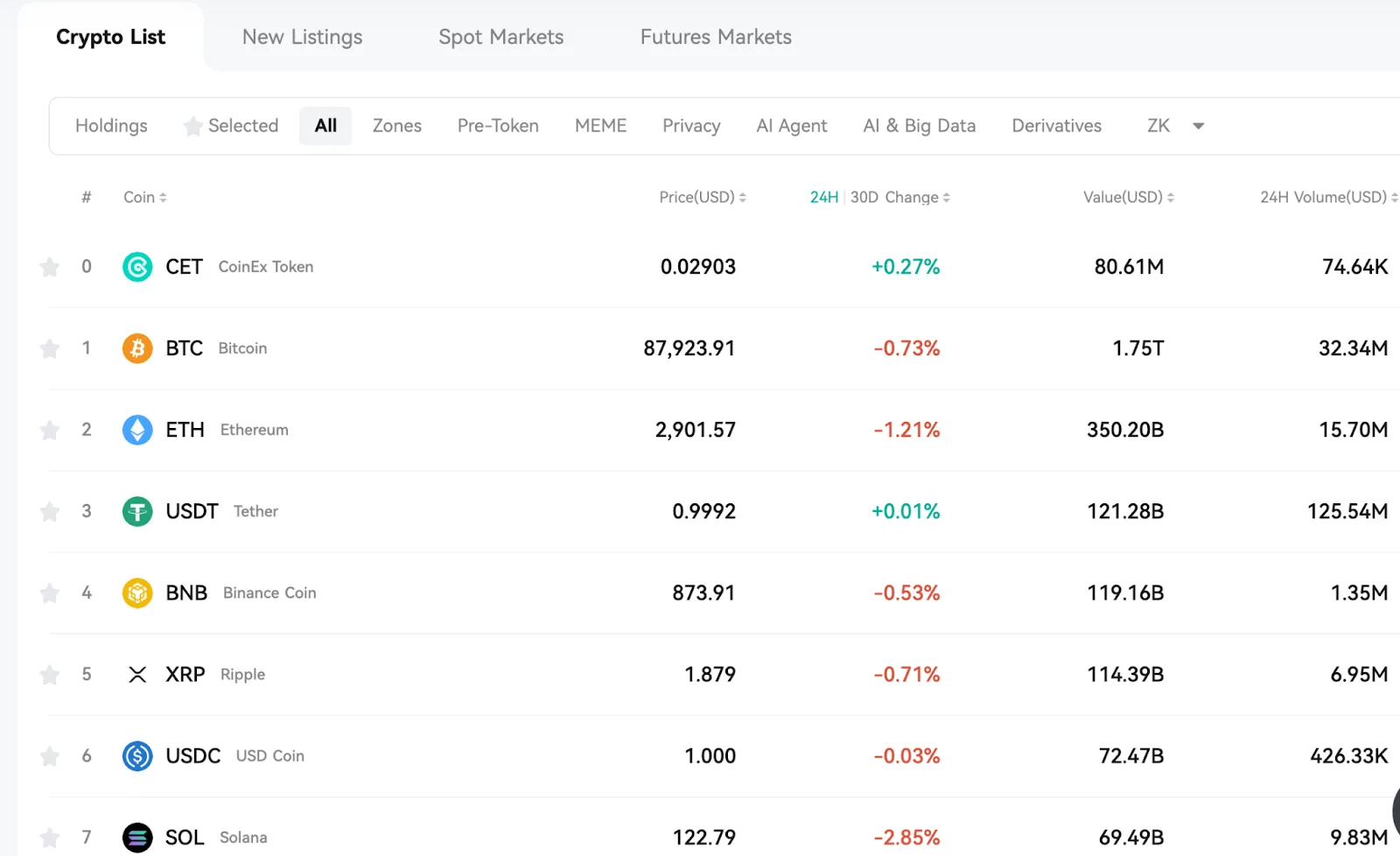Switch change period to 24H
Screen dimensions: 1400x856
[824, 197]
